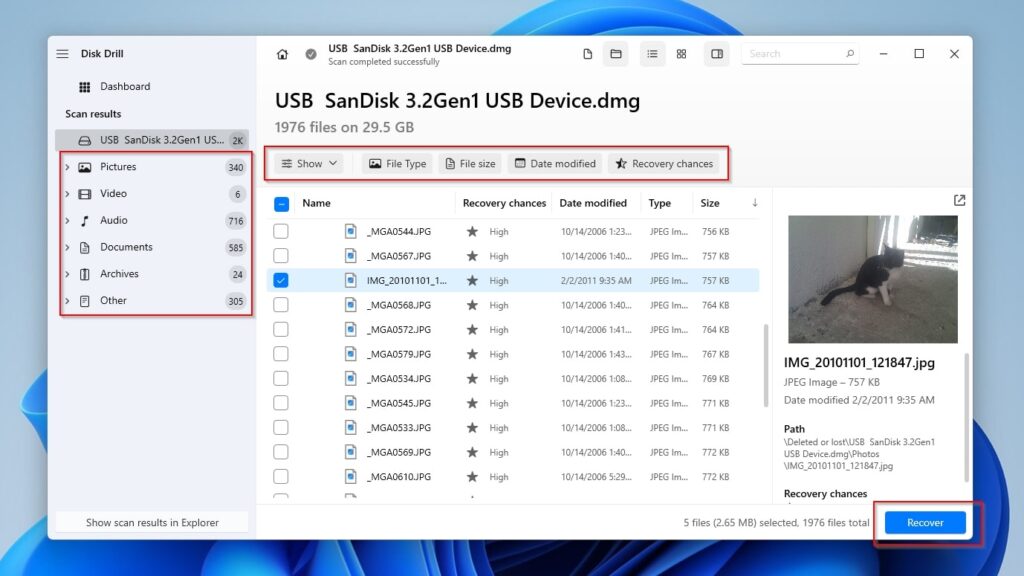Switch to grid view in the toolbar
1024x576 pixels.
click(x=681, y=54)
